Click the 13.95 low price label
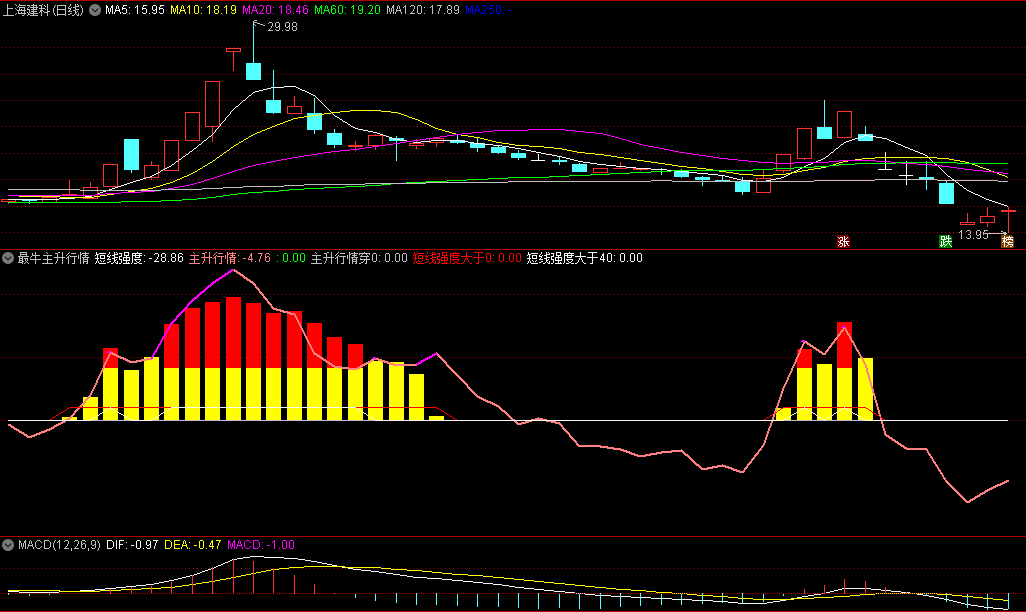1026x612 pixels. point(974,234)
